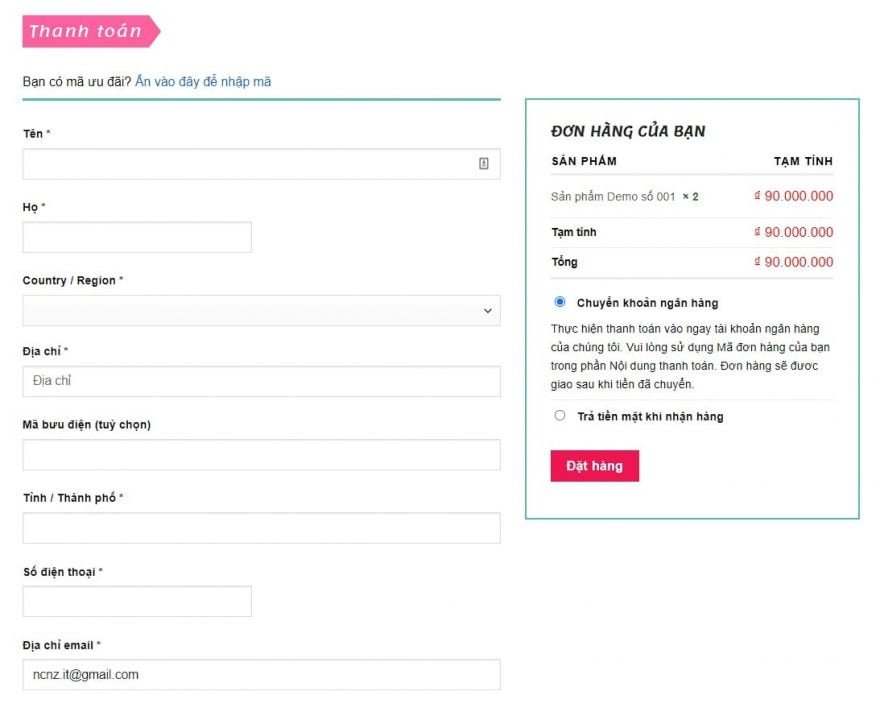Click the ĐƠN HÀNG CỦA BẠN heading
Image resolution: width=880 pixels, height=708 pixels.
(628, 131)
